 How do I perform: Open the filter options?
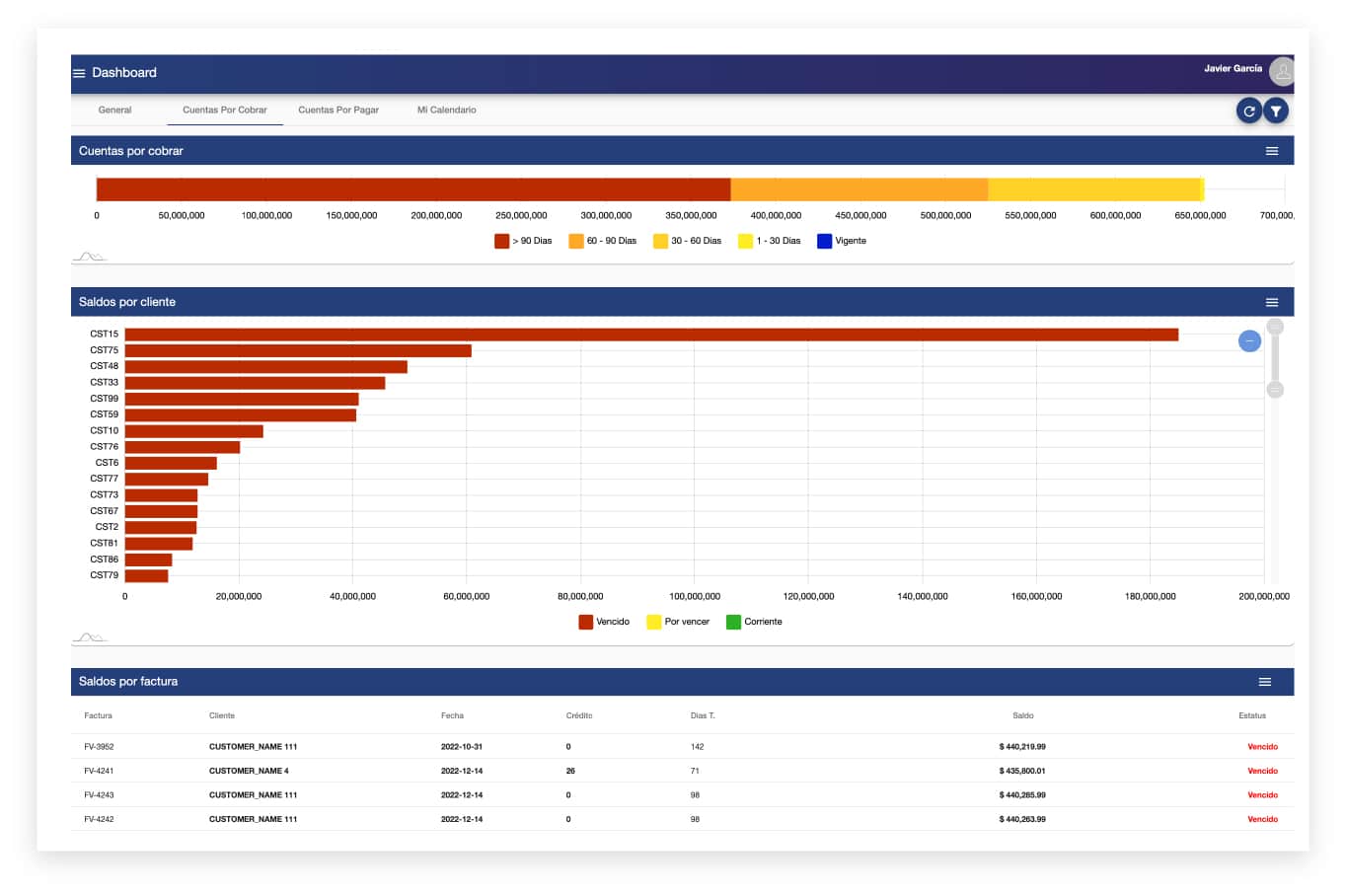pyautogui.click(x=1276, y=110)
